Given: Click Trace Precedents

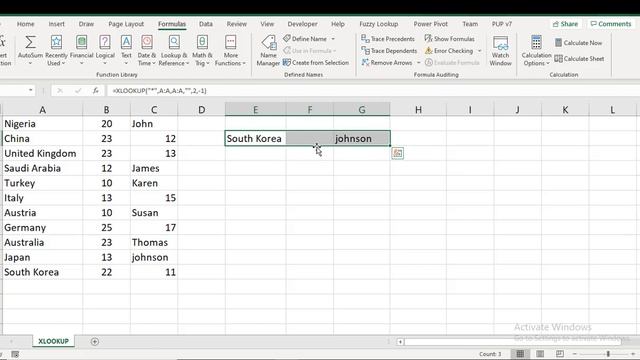Looking at the screenshot, I should pyautogui.click(x=388, y=39).
